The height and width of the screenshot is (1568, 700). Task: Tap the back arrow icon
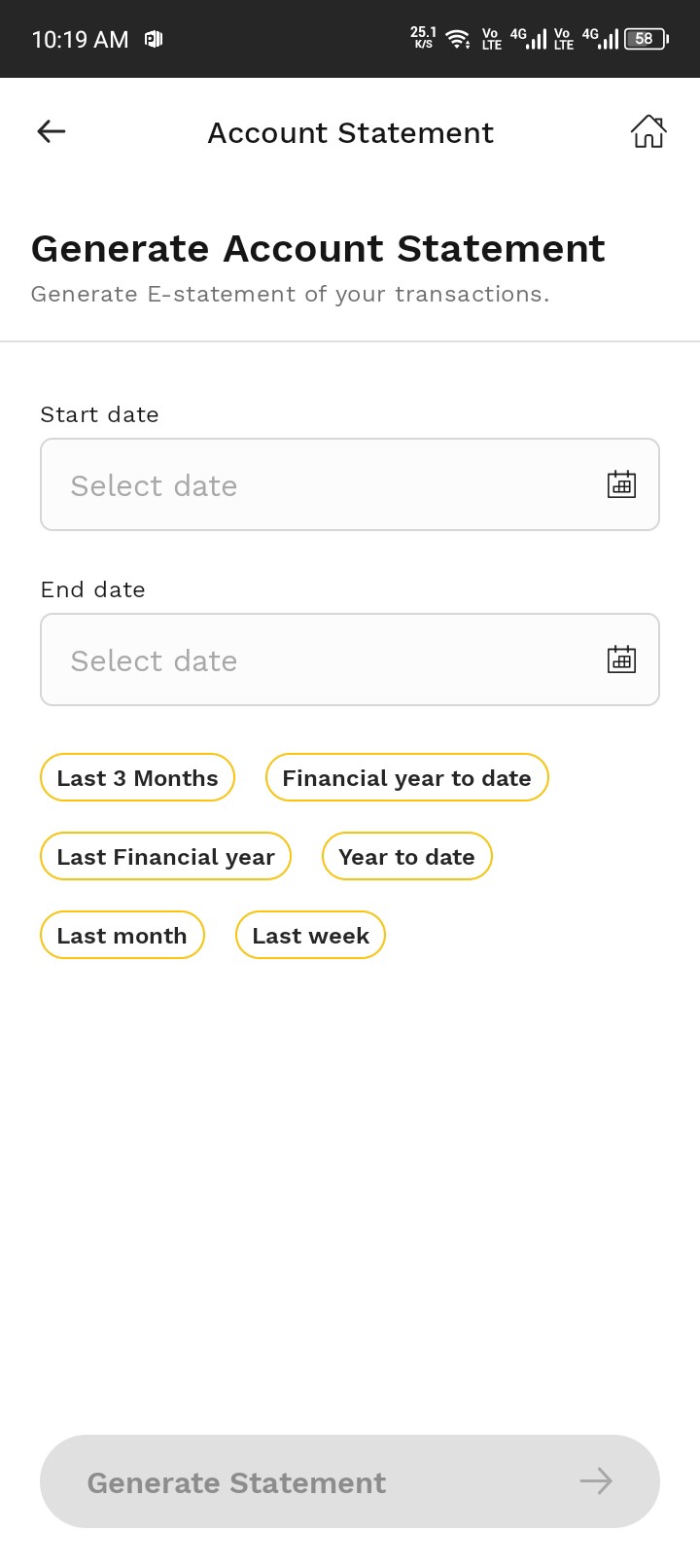point(52,131)
